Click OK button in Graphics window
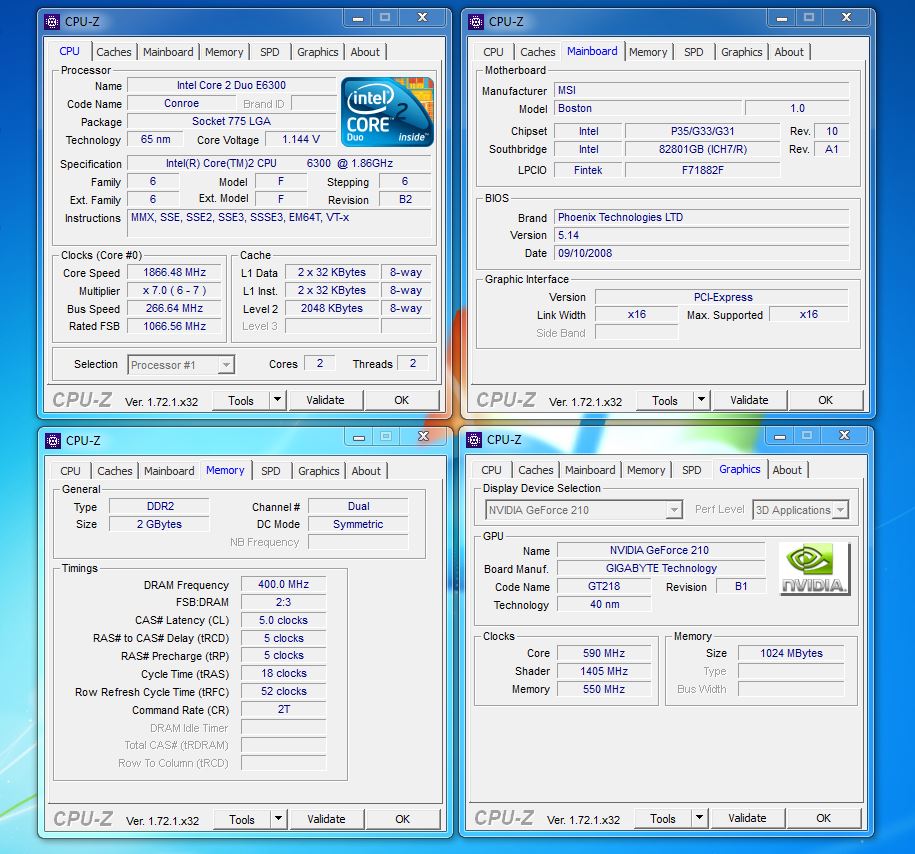 823,818
